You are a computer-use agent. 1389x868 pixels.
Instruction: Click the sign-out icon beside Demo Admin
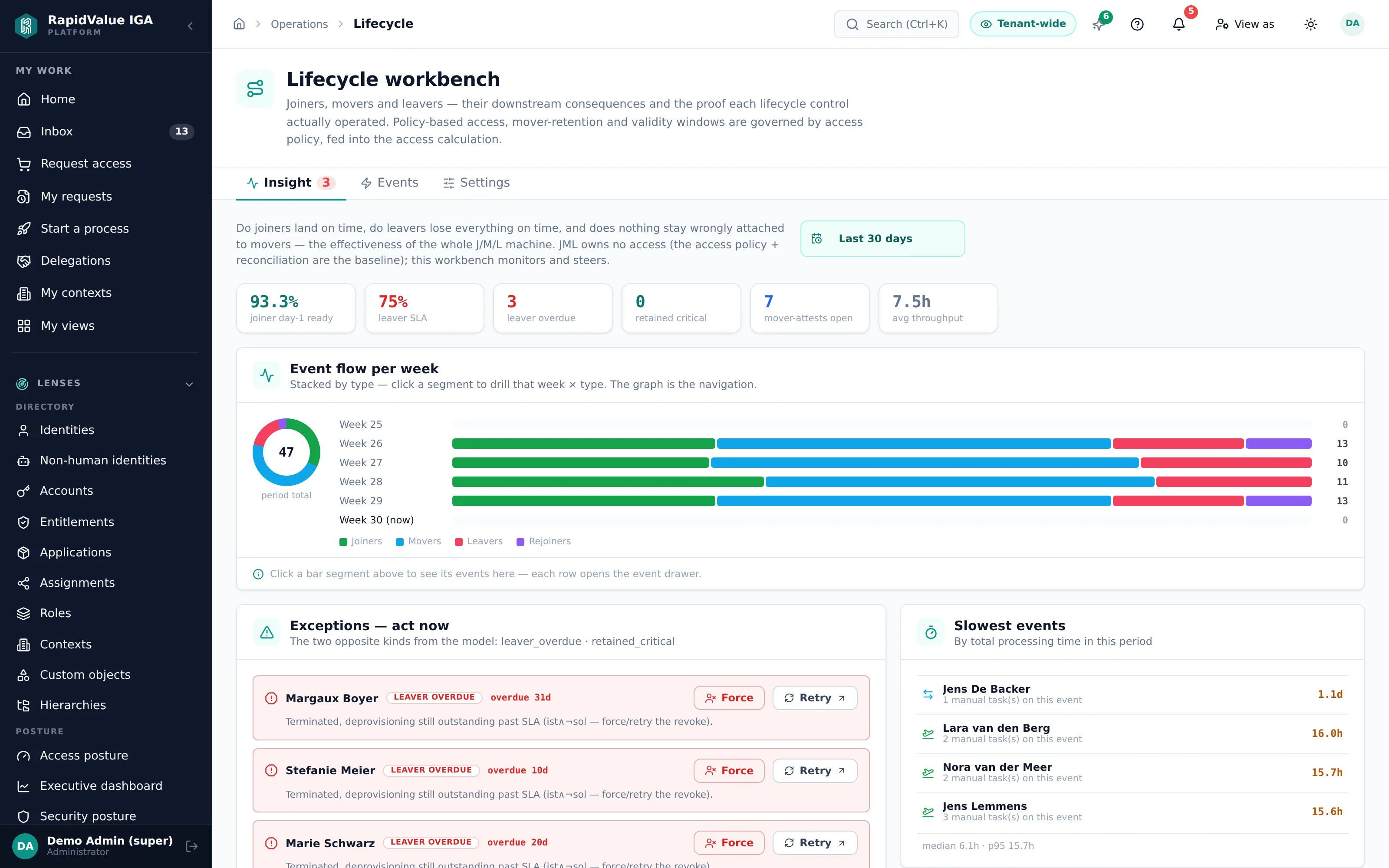coord(192,845)
